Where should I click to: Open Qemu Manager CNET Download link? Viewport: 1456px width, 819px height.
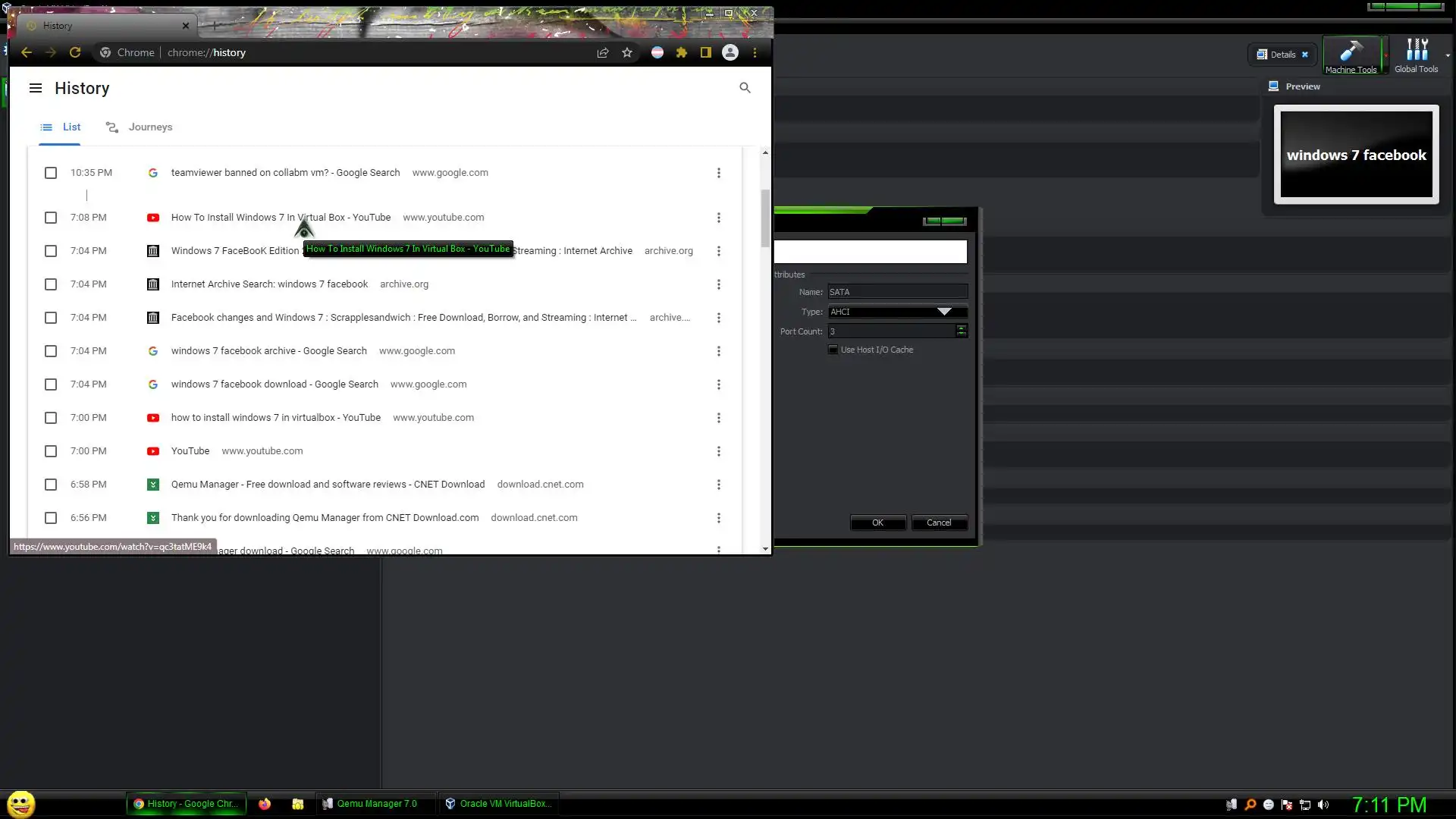(328, 485)
